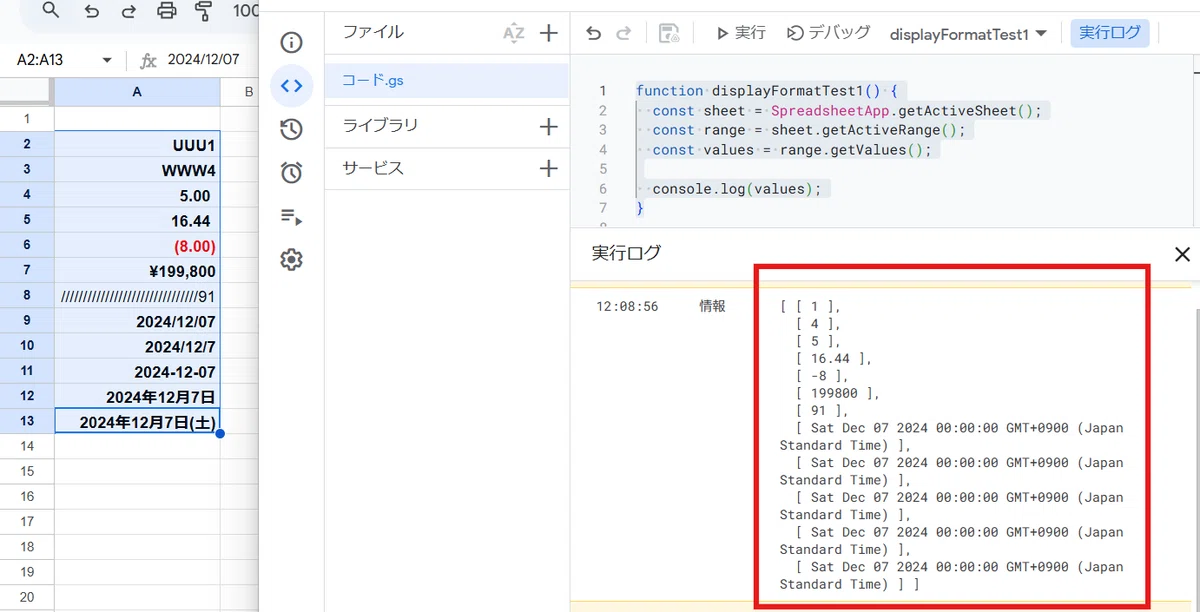
Task: Select column A header
Action: tap(137, 92)
